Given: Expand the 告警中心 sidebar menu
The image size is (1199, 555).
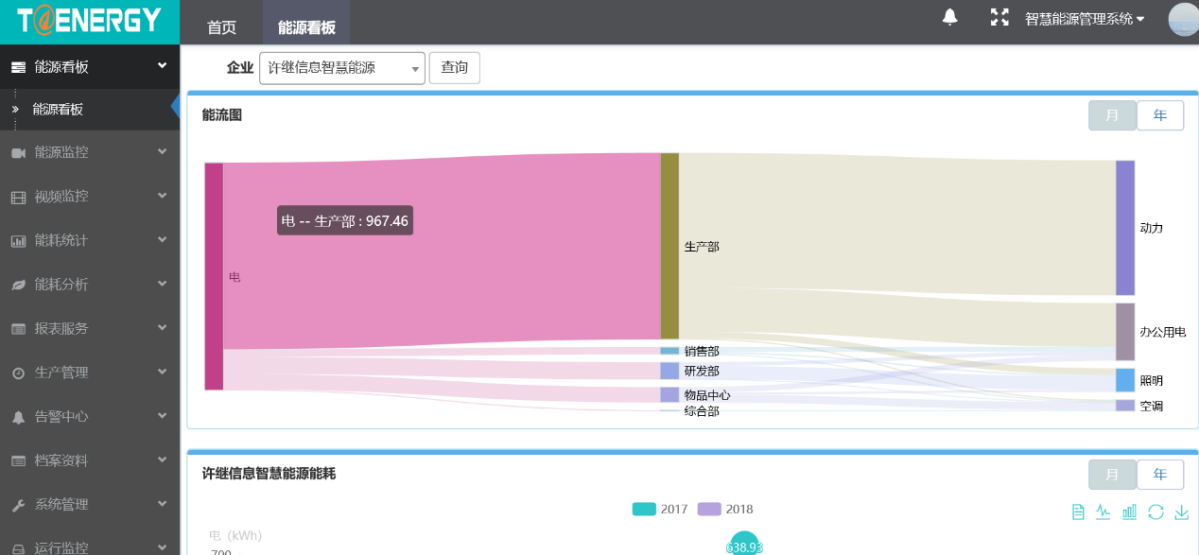Looking at the screenshot, I should click(x=90, y=416).
